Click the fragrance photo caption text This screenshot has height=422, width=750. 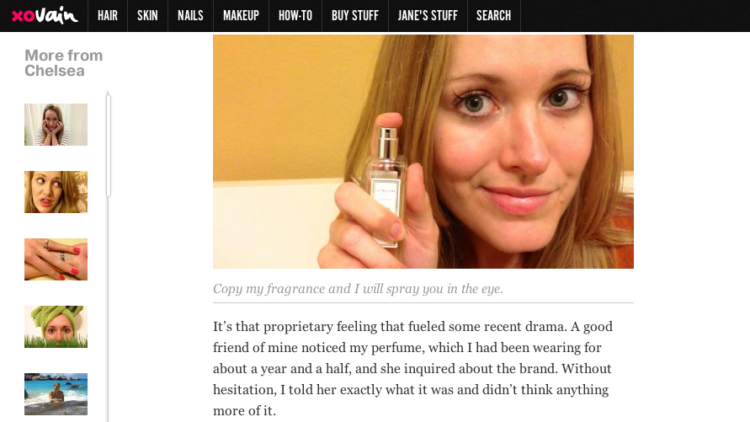[358, 289]
